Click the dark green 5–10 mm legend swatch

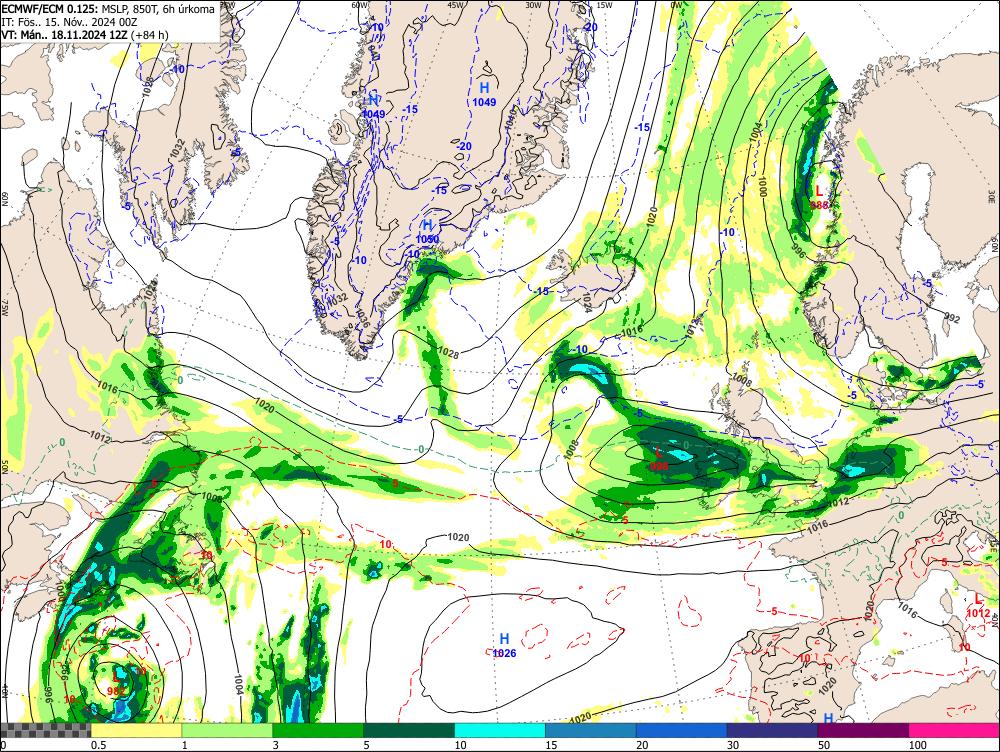(x=409, y=730)
